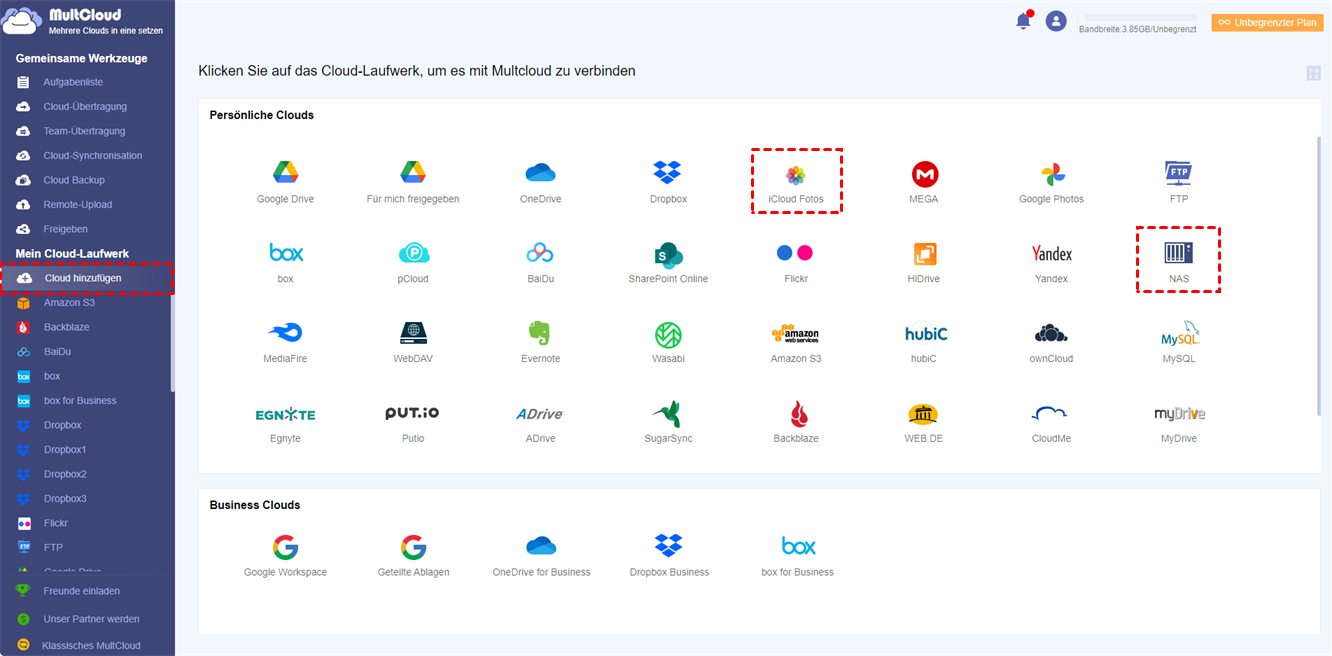
Task: Add OneDrive for Business
Action: (541, 556)
